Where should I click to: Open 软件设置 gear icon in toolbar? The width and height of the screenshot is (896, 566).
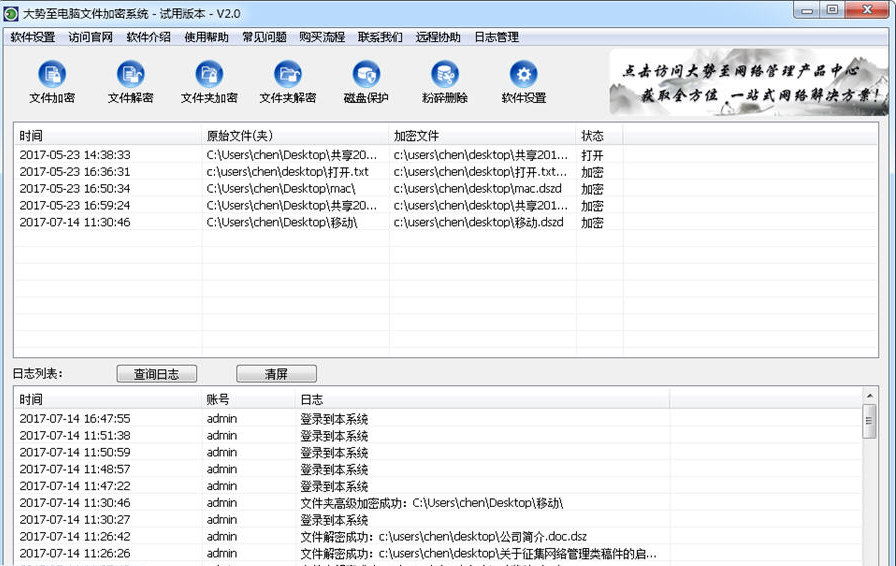[523, 75]
